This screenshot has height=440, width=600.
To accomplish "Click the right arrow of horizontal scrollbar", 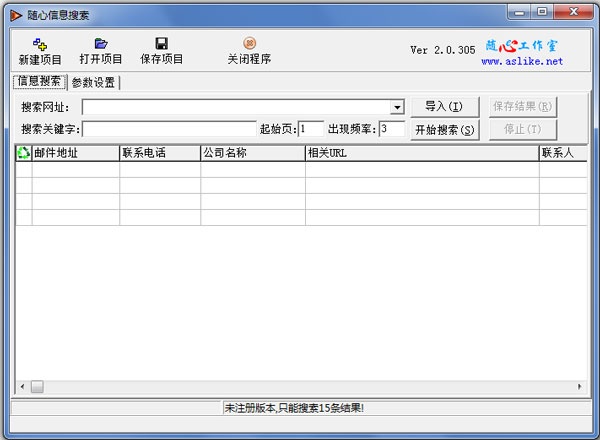I will pyautogui.click(x=578, y=387).
